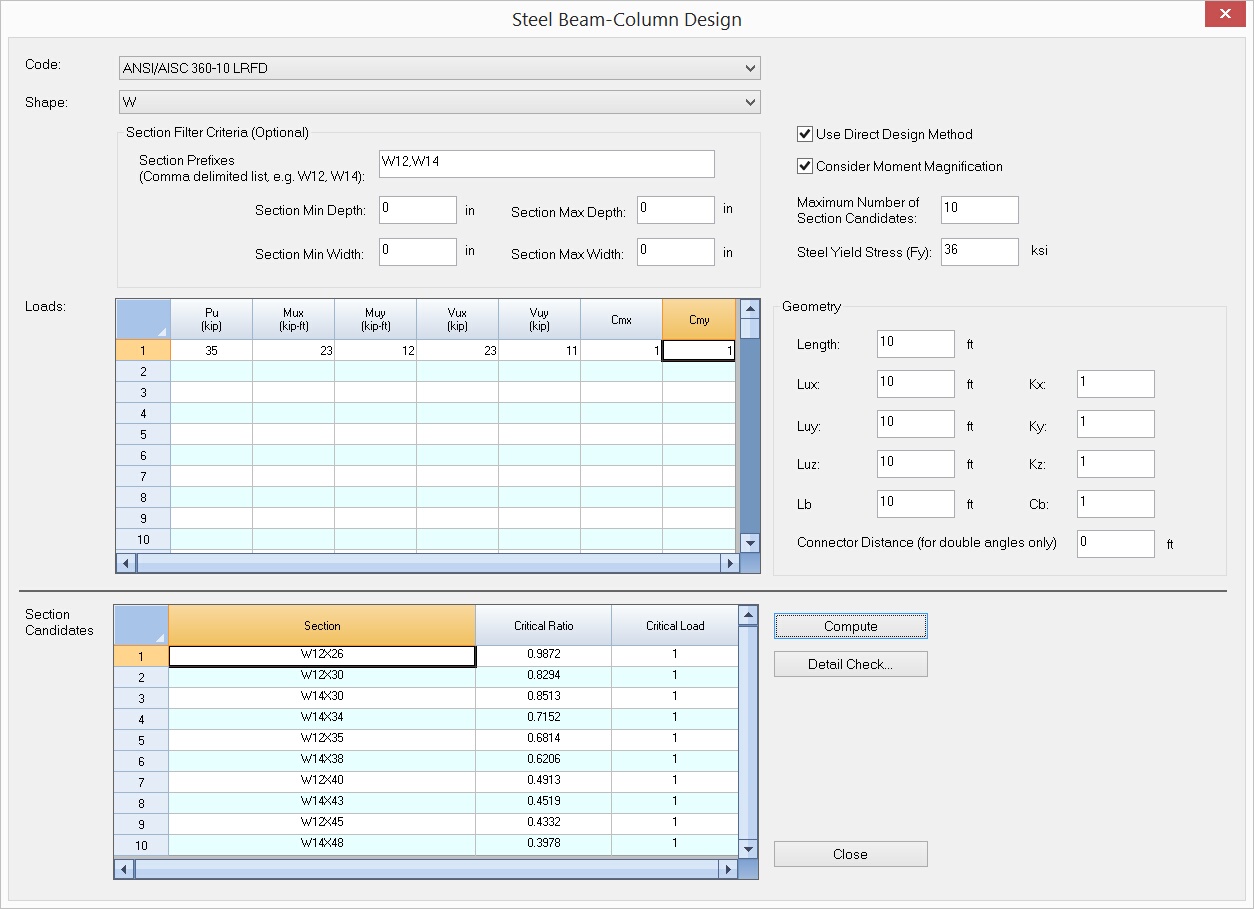This screenshot has height=909, width=1254.
Task: Select the Cmx column header in Loads
Action: 621,319
